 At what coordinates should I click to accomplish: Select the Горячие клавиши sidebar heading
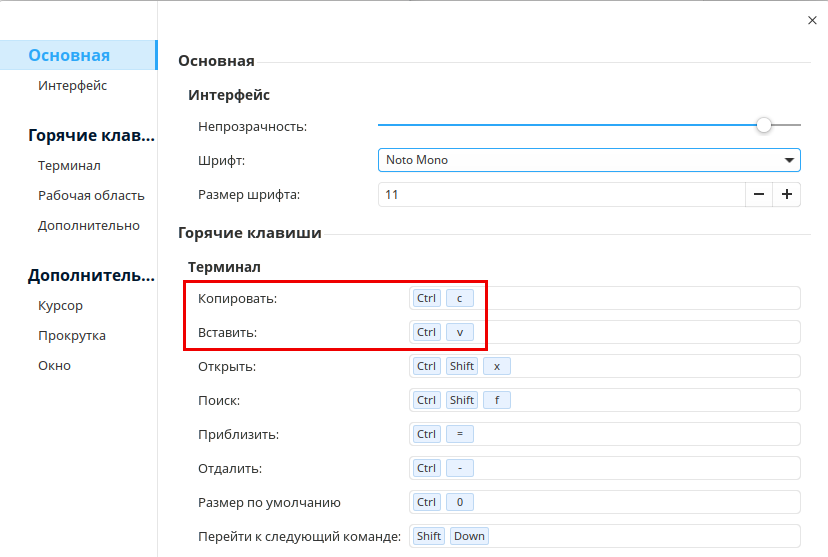tap(91, 136)
